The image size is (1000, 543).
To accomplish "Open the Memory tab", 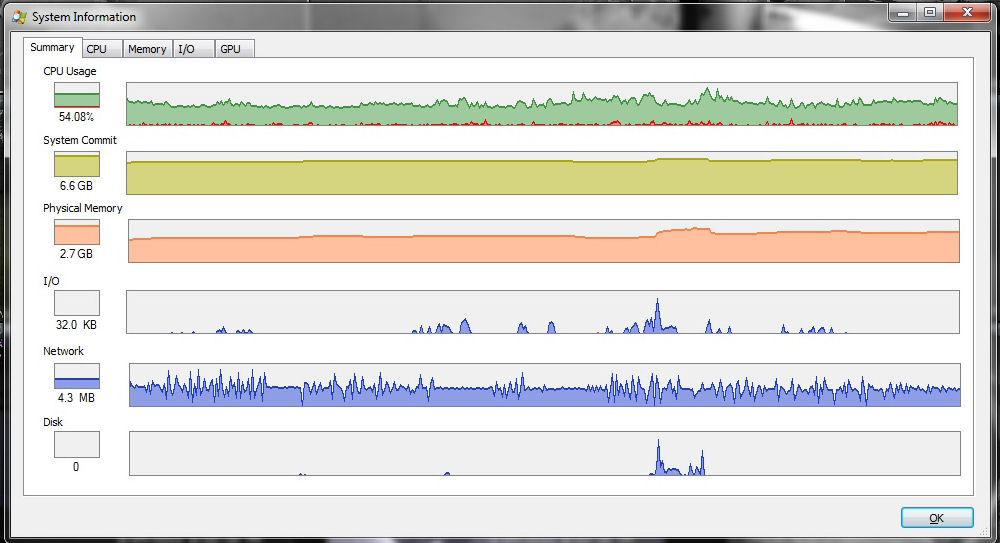I will tap(147, 49).
